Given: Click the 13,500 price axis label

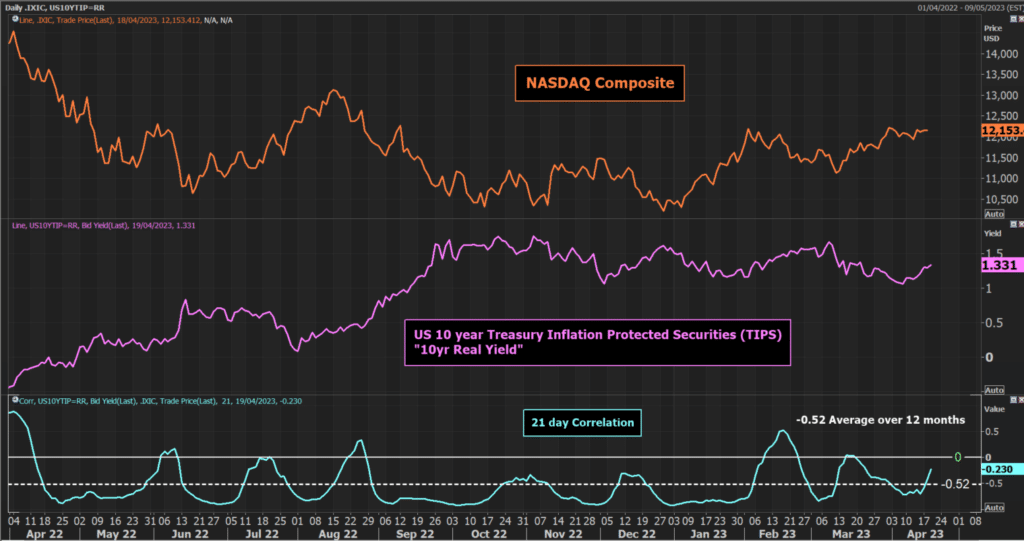Looking at the screenshot, I should click(x=1001, y=74).
